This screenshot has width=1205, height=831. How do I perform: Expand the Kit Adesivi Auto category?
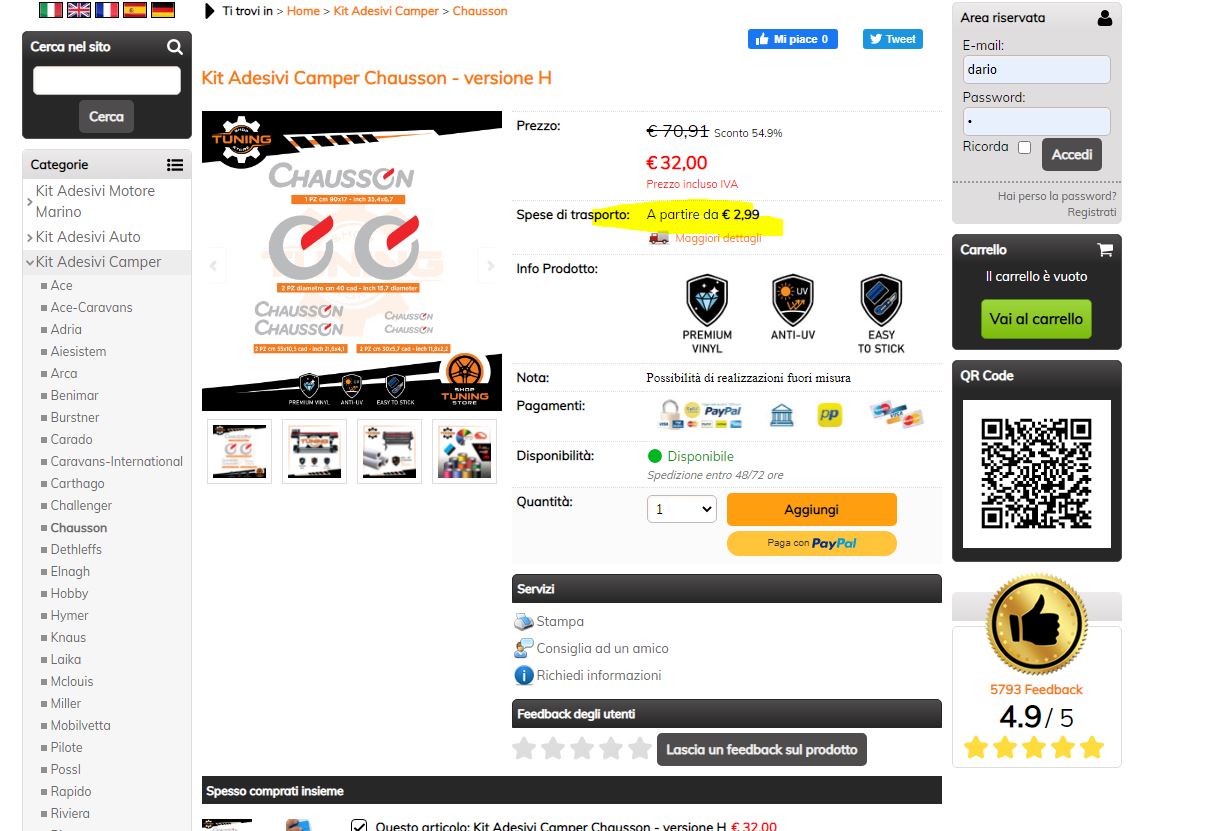point(30,237)
